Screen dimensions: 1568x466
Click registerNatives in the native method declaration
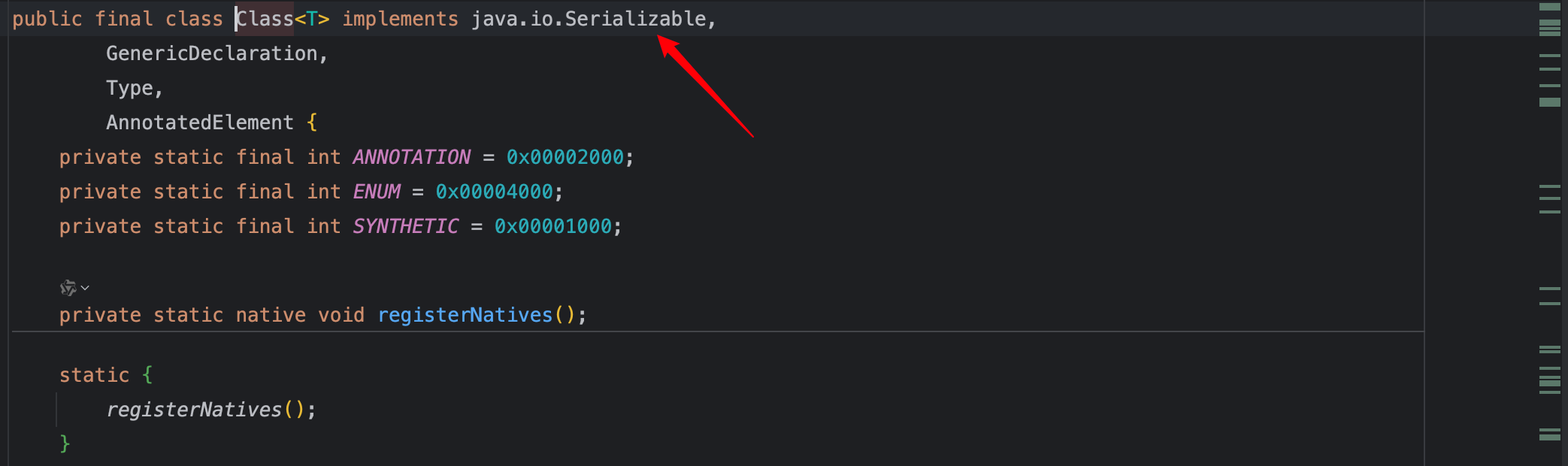click(x=465, y=315)
